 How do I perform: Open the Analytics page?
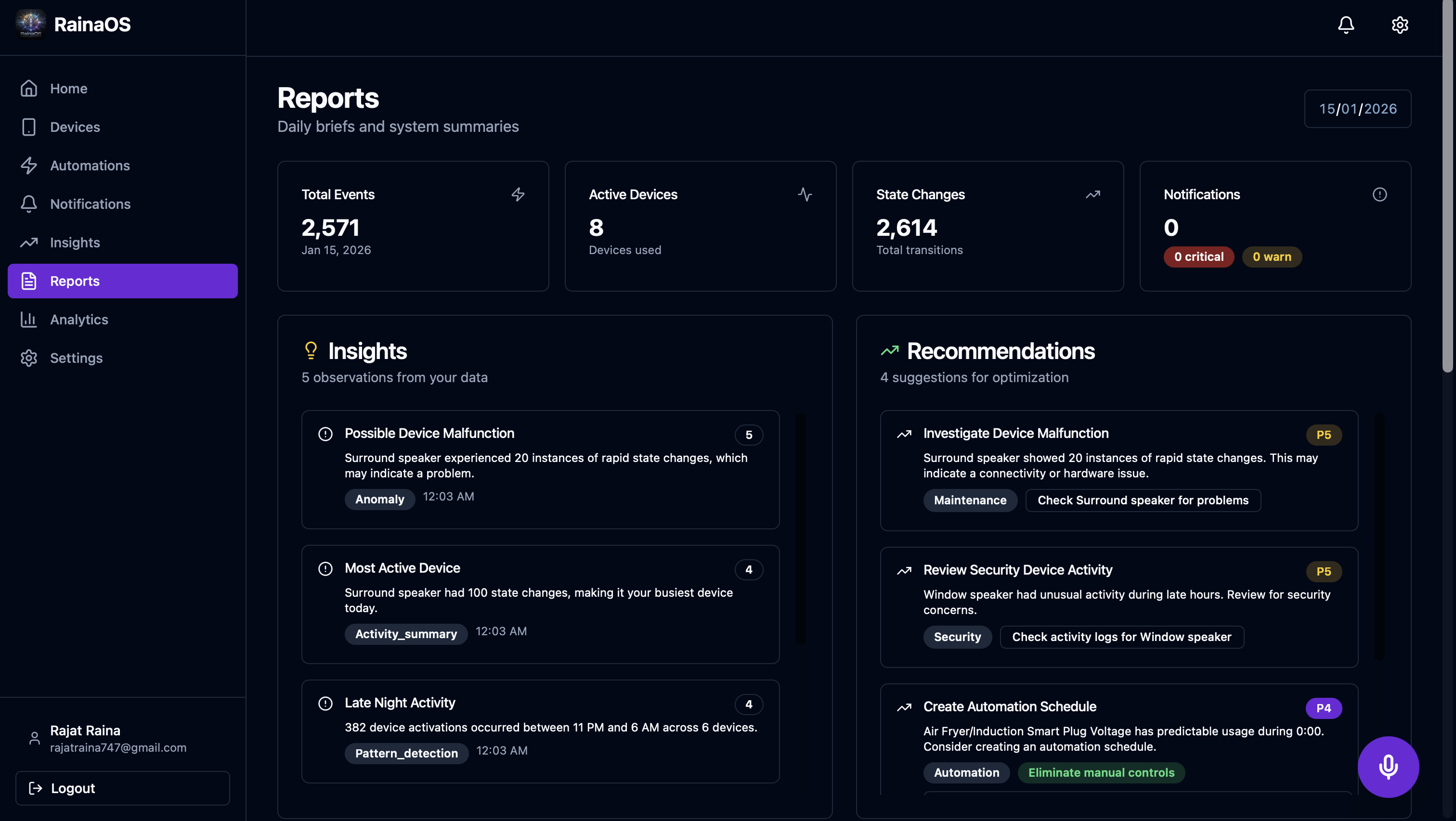79,319
